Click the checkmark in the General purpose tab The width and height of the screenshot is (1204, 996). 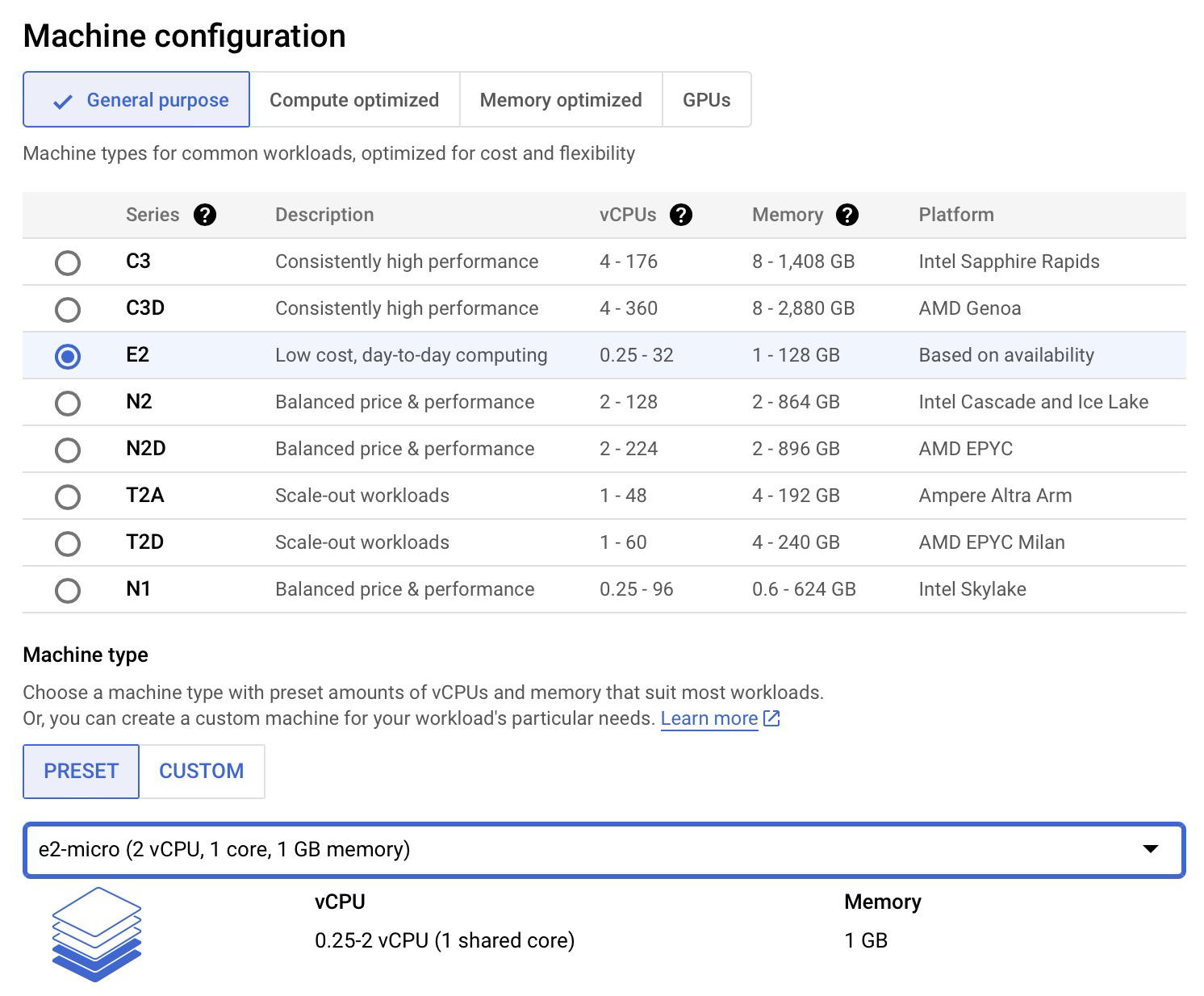(x=61, y=100)
